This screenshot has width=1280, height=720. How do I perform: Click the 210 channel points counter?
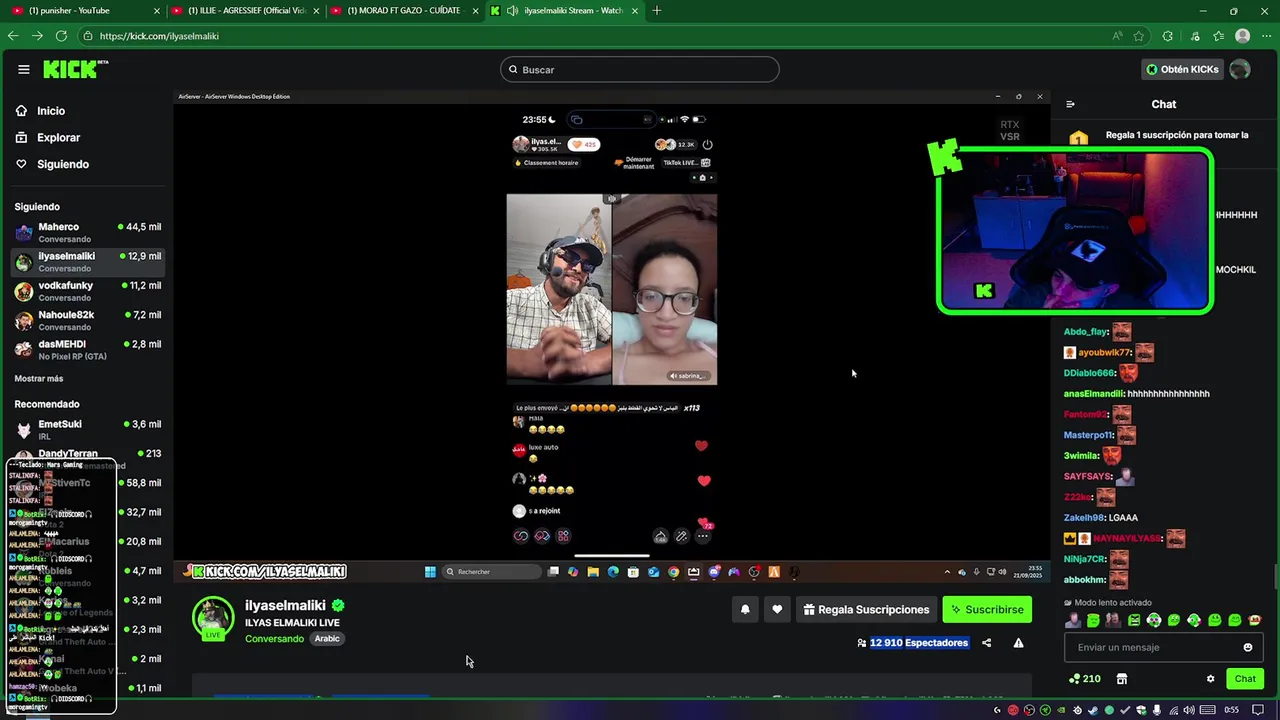click(x=1085, y=679)
